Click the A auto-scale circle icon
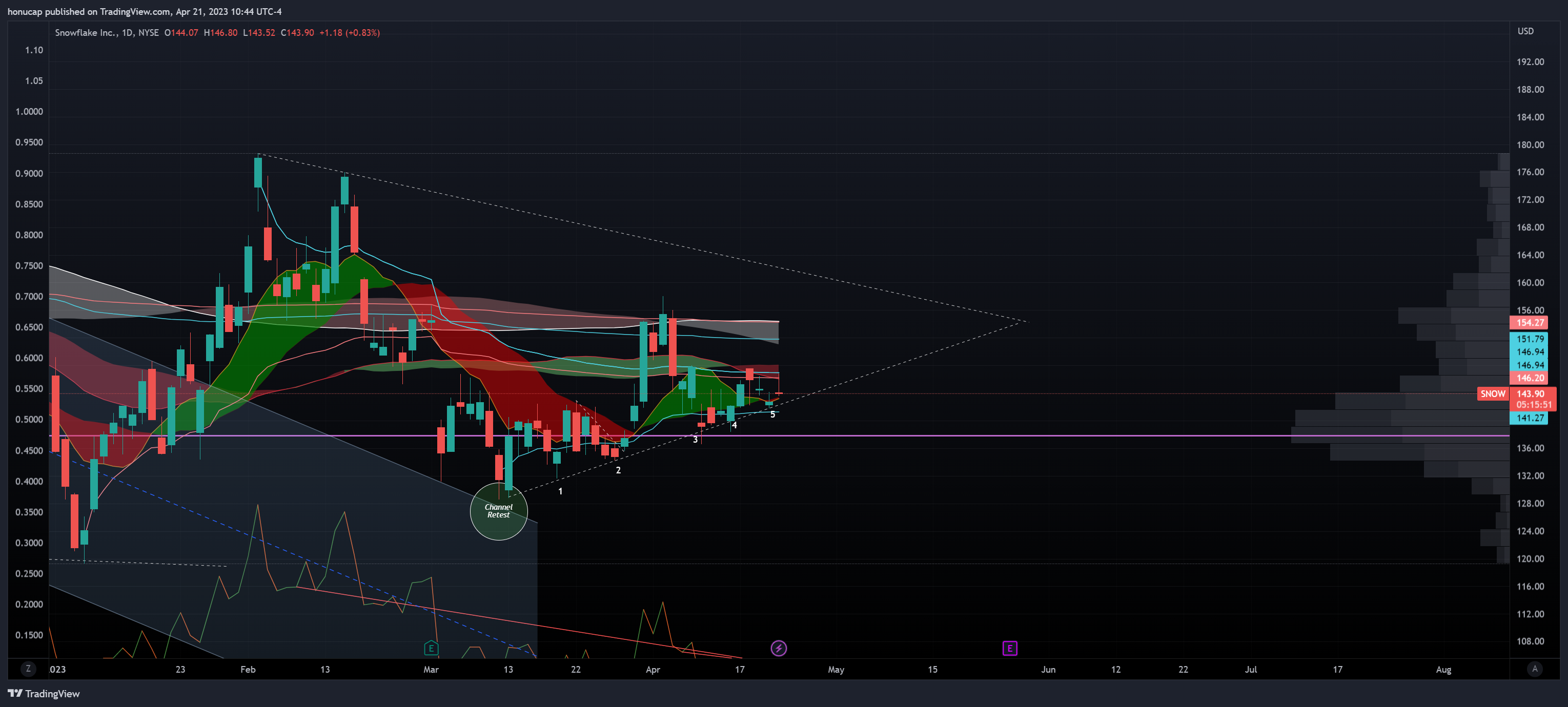The width and height of the screenshot is (1568, 707). (x=1535, y=669)
